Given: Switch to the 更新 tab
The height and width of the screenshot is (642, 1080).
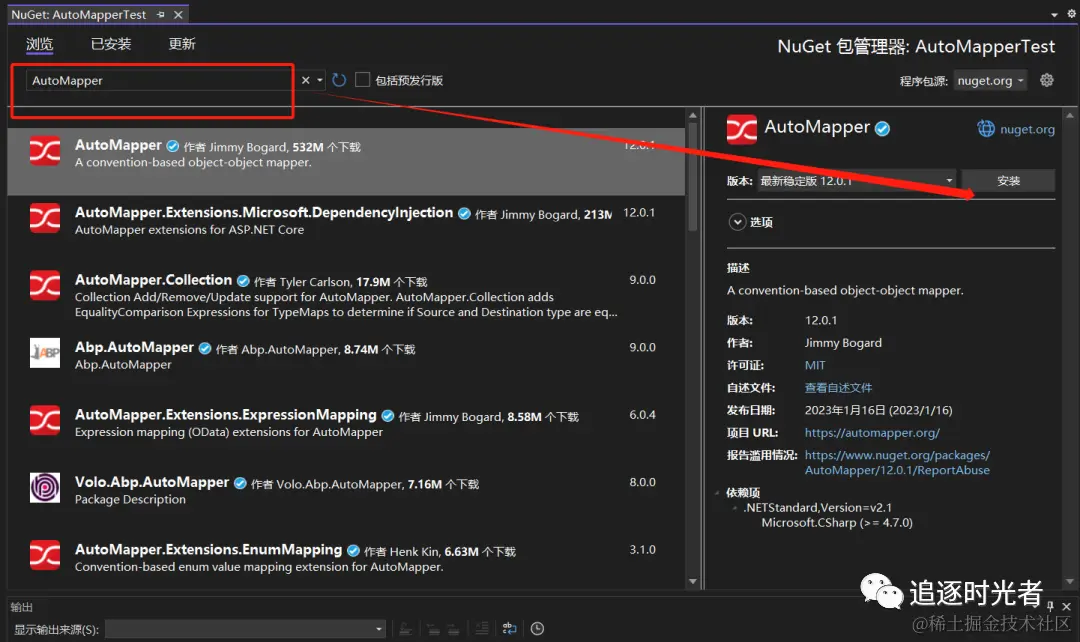Looking at the screenshot, I should pyautogui.click(x=182, y=44).
